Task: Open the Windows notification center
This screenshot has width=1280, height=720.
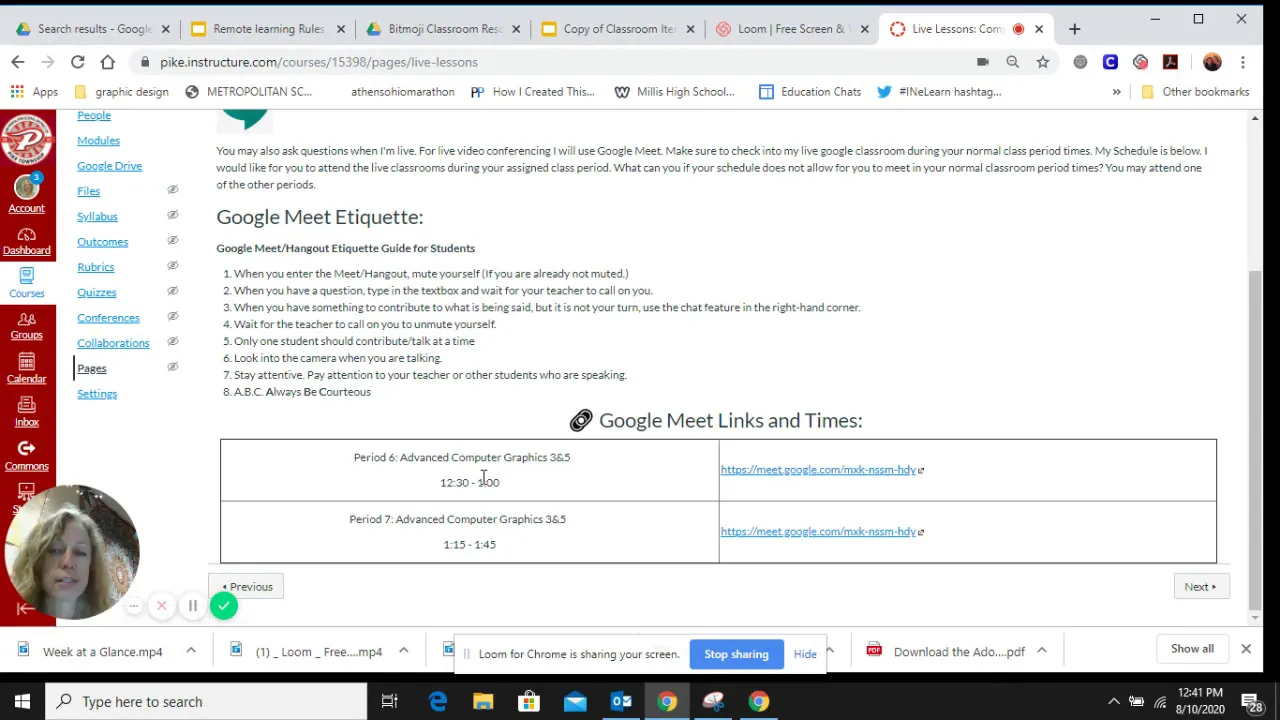Action: pos(1251,701)
